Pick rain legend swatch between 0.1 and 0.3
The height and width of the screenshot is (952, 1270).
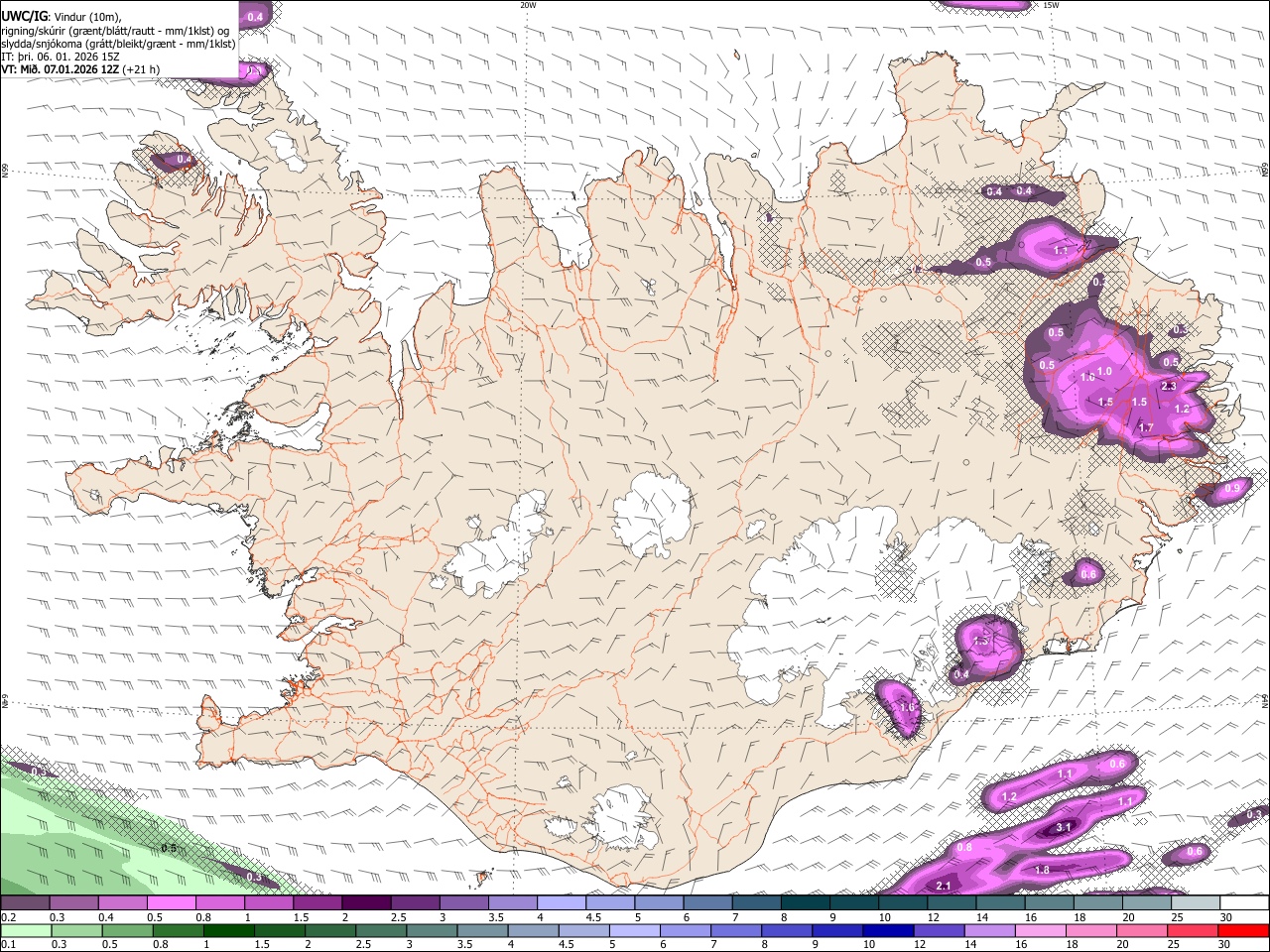(25, 930)
